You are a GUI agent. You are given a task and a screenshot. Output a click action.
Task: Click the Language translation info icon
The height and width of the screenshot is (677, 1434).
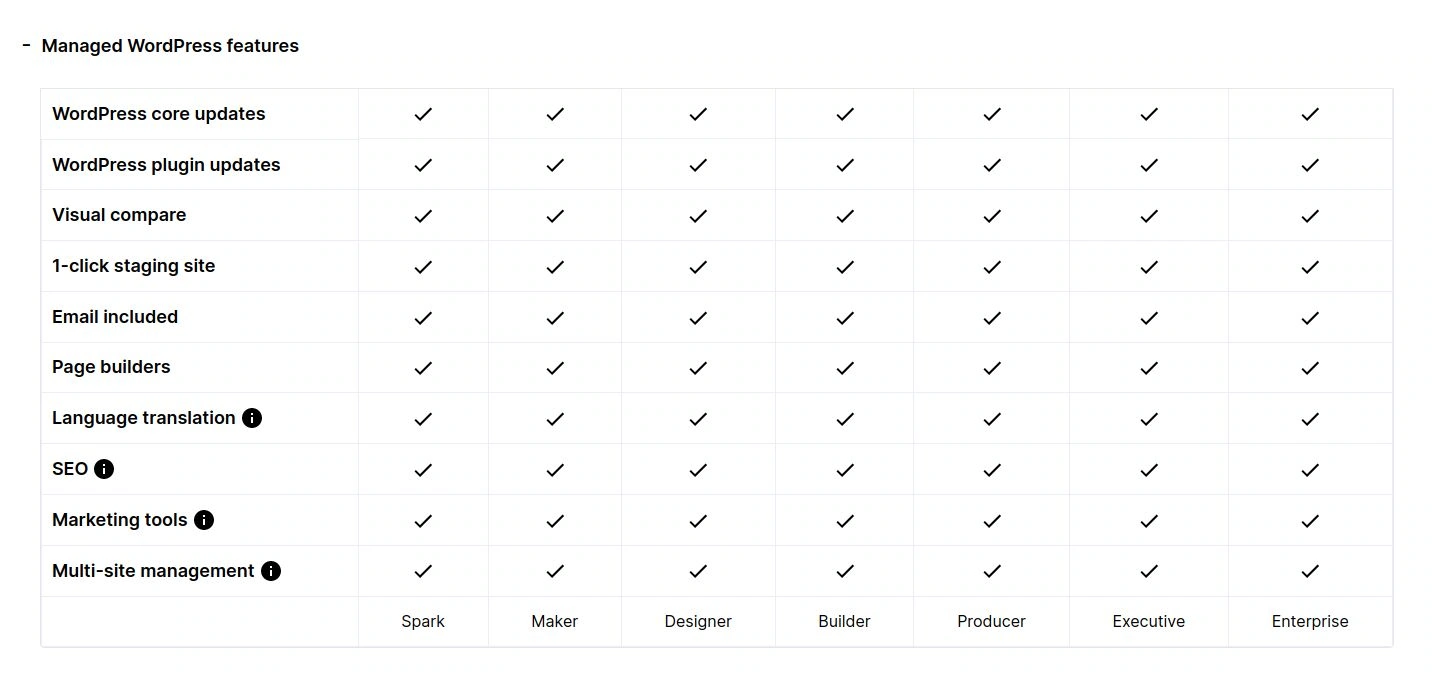pos(252,418)
